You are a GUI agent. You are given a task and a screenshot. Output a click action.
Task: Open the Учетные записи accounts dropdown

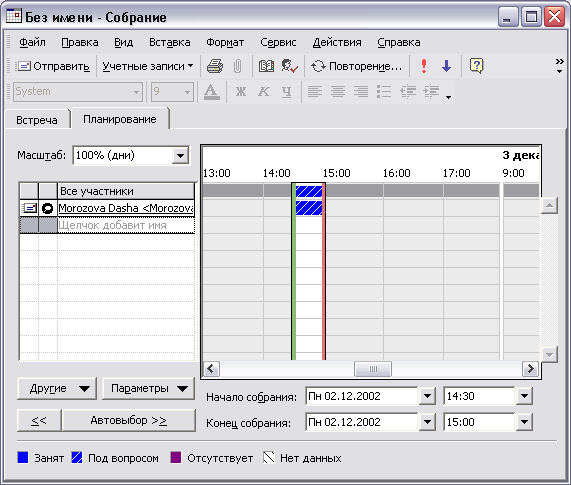(147, 66)
